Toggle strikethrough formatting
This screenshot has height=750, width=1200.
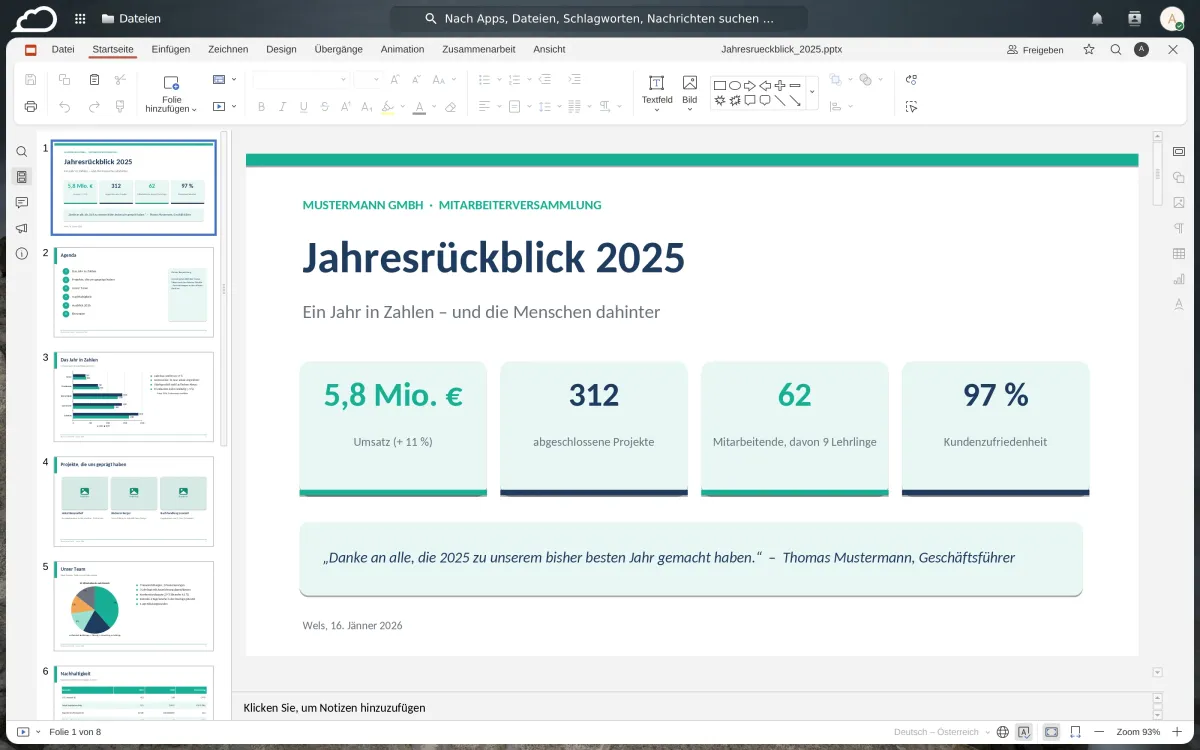(x=324, y=106)
